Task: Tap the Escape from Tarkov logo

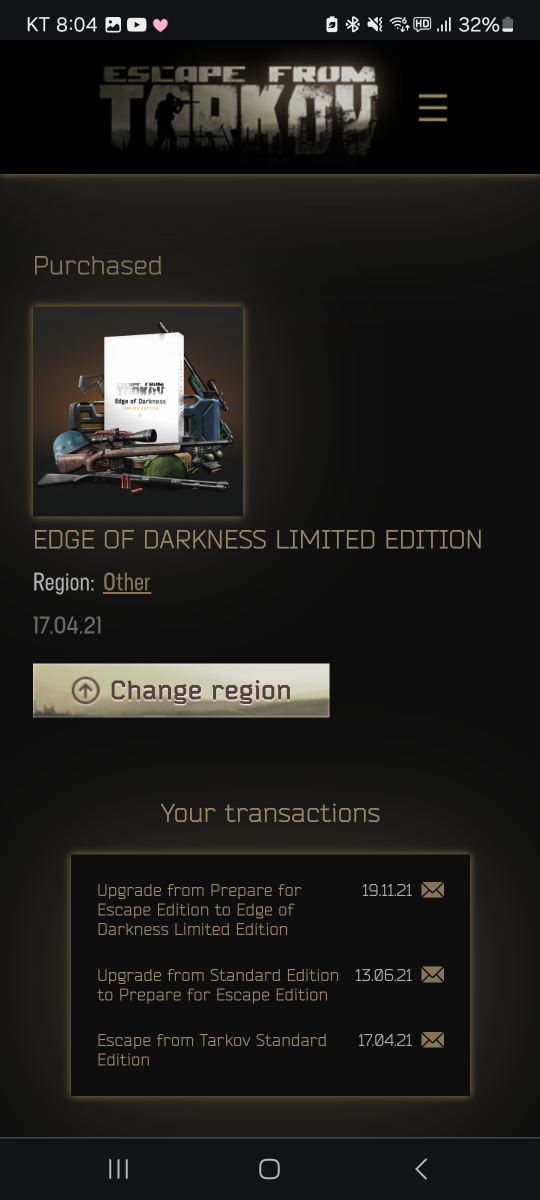Action: tap(239, 108)
